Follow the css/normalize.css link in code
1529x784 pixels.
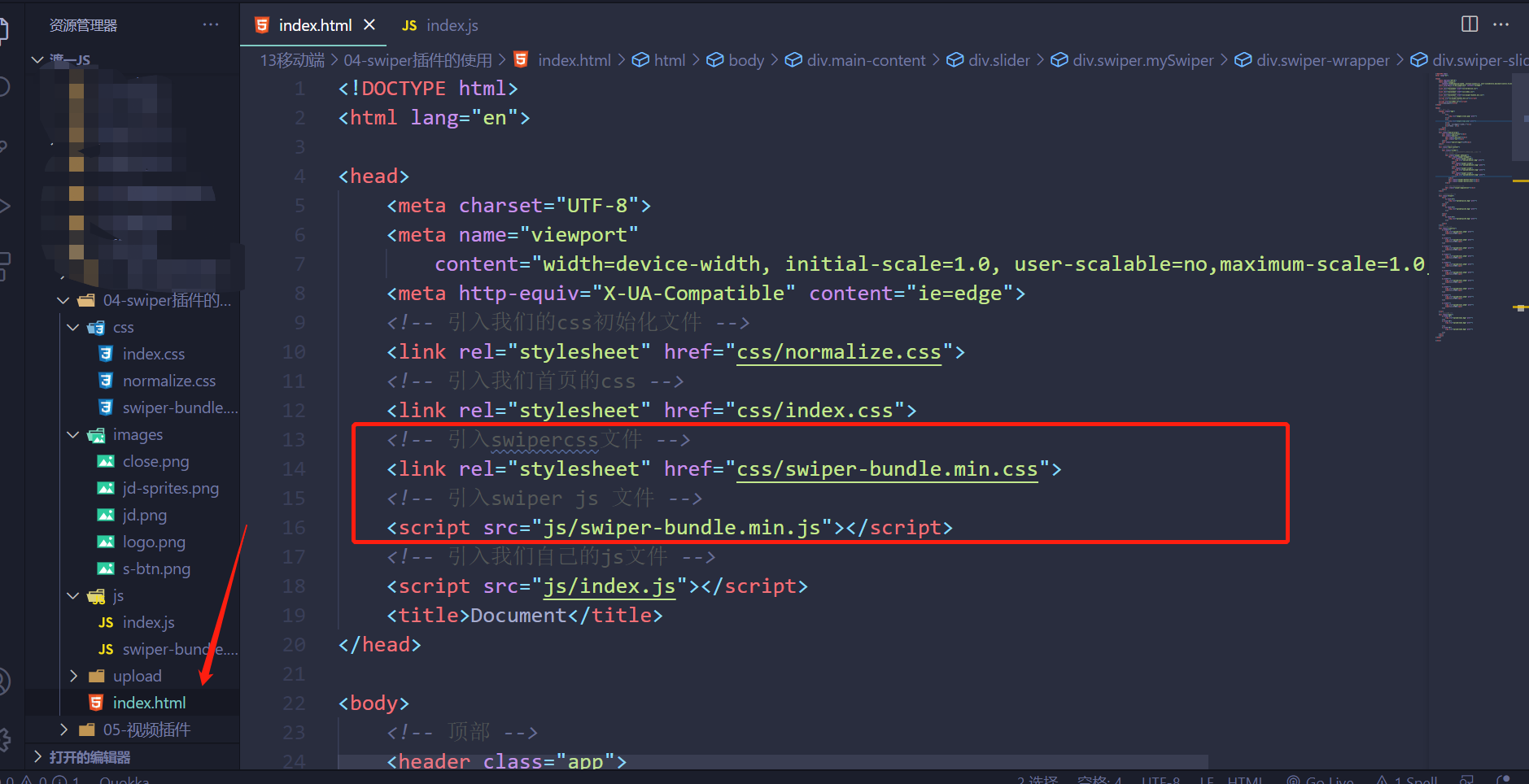[x=838, y=352]
